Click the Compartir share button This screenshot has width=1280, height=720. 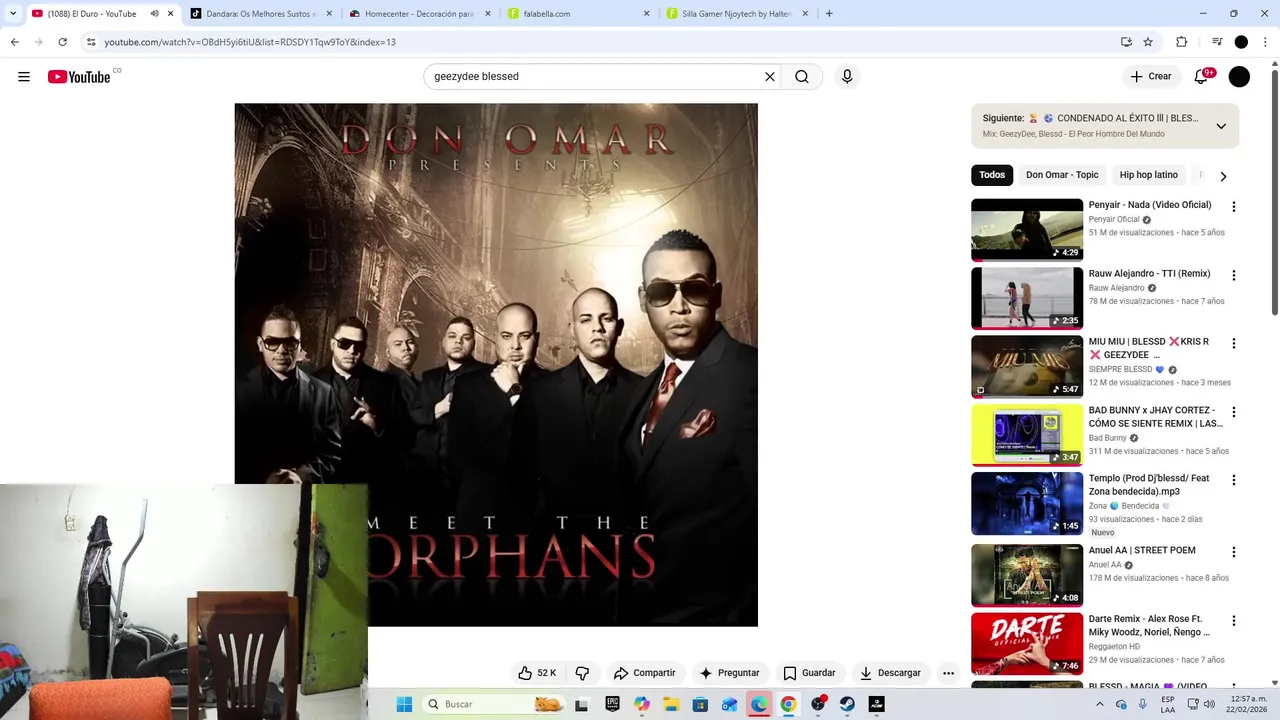[644, 673]
